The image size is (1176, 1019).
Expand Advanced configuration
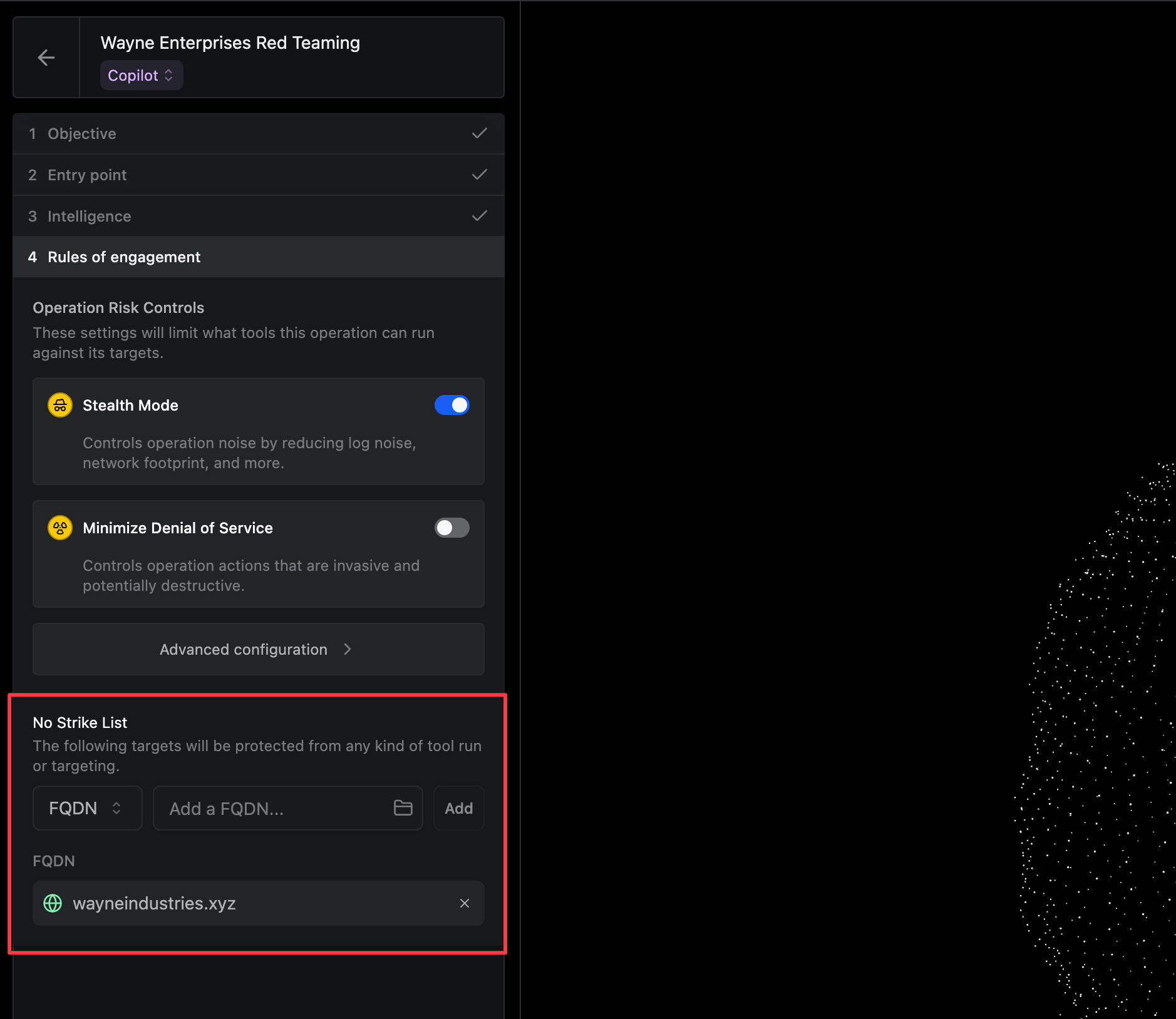coord(258,649)
